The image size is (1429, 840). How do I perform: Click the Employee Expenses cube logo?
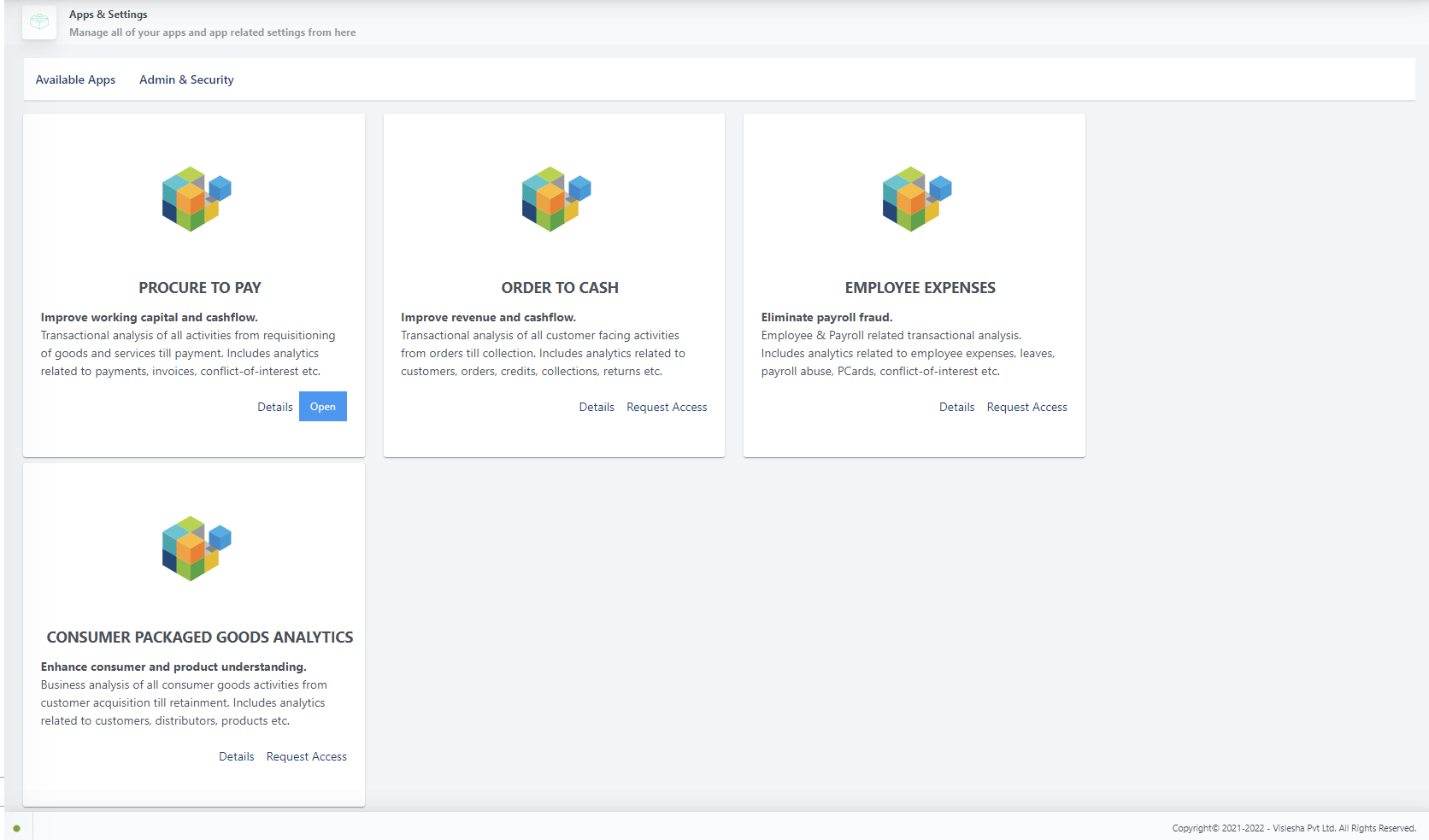tap(917, 199)
